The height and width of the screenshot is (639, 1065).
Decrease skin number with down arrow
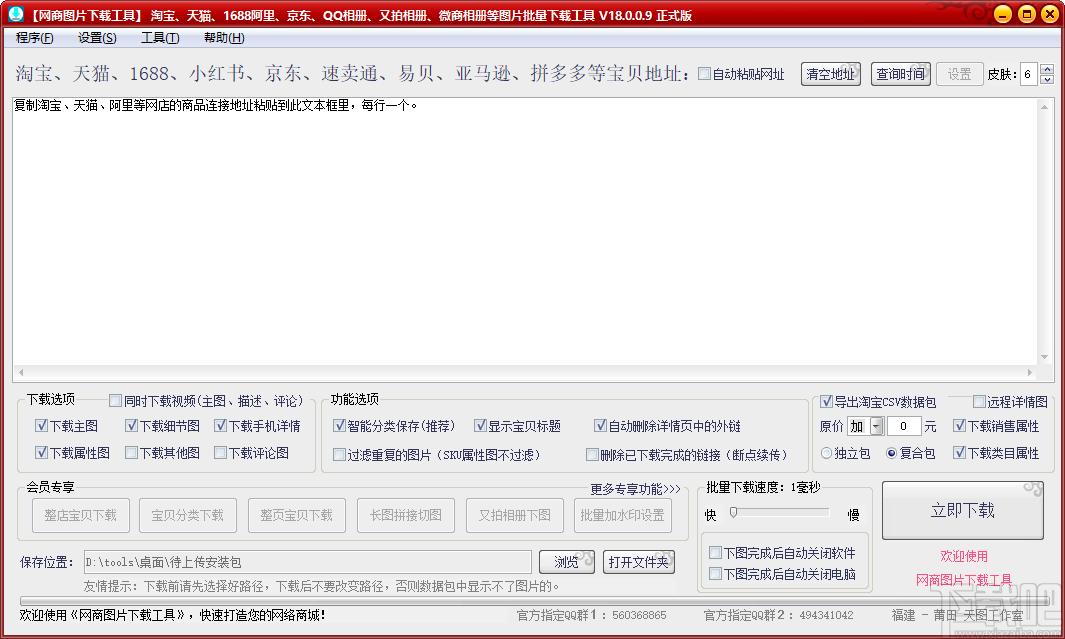pos(1047,79)
